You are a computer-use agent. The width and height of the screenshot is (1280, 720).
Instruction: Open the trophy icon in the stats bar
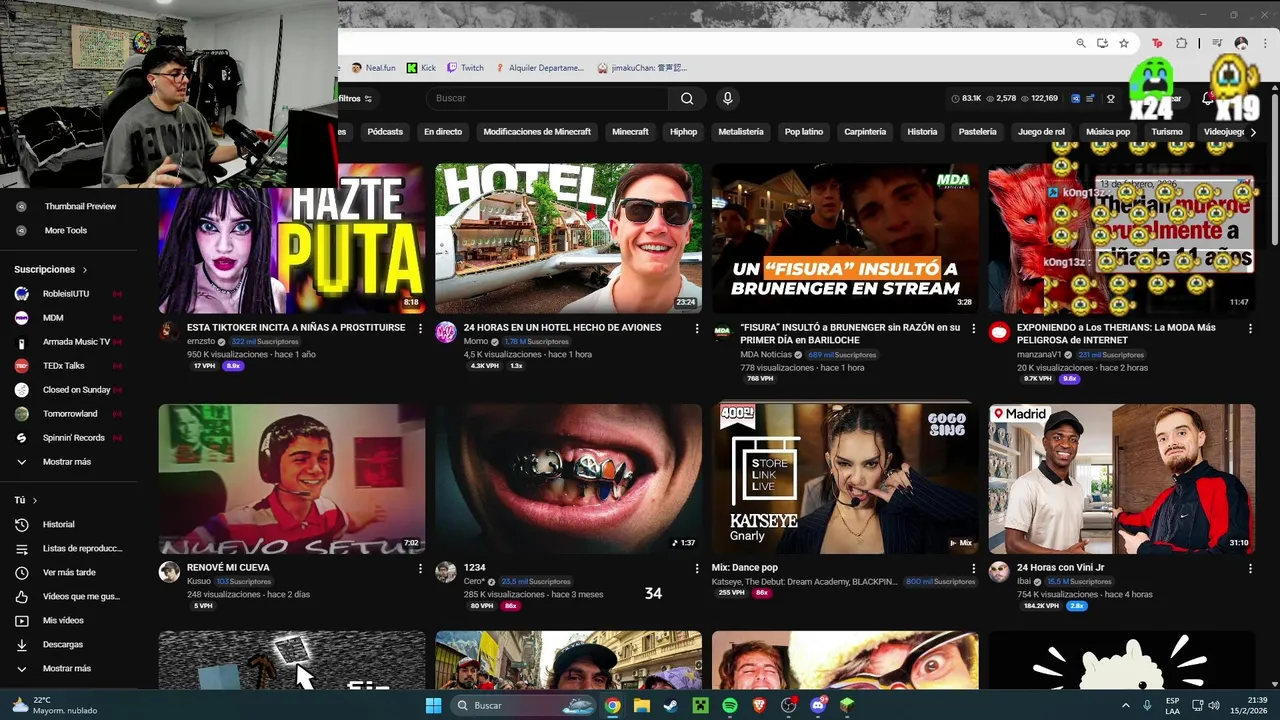coord(1110,98)
